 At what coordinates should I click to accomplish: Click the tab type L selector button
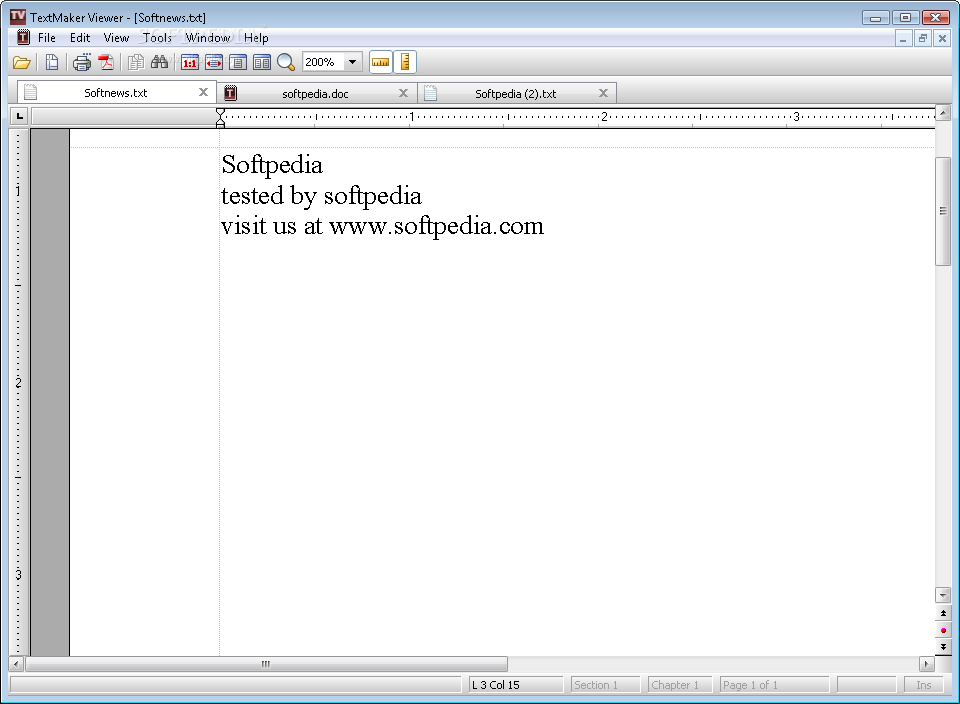coord(20,116)
